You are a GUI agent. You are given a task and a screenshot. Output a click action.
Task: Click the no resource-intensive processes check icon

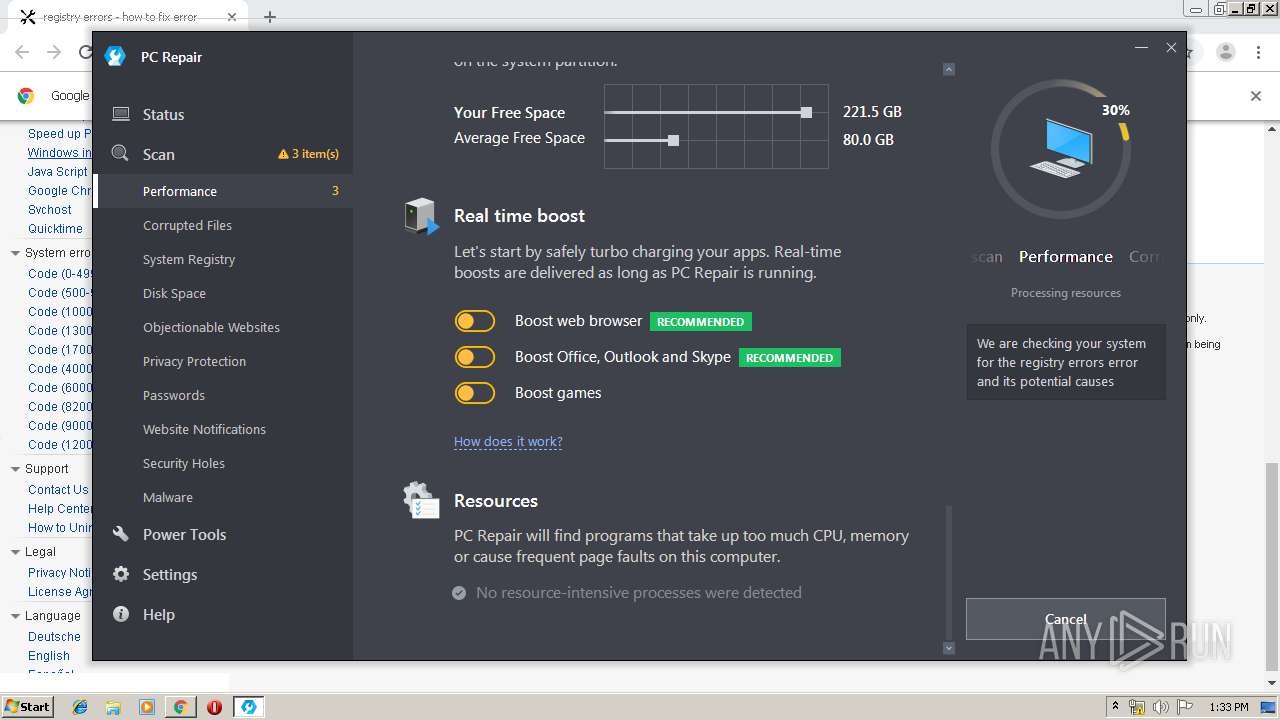459,593
